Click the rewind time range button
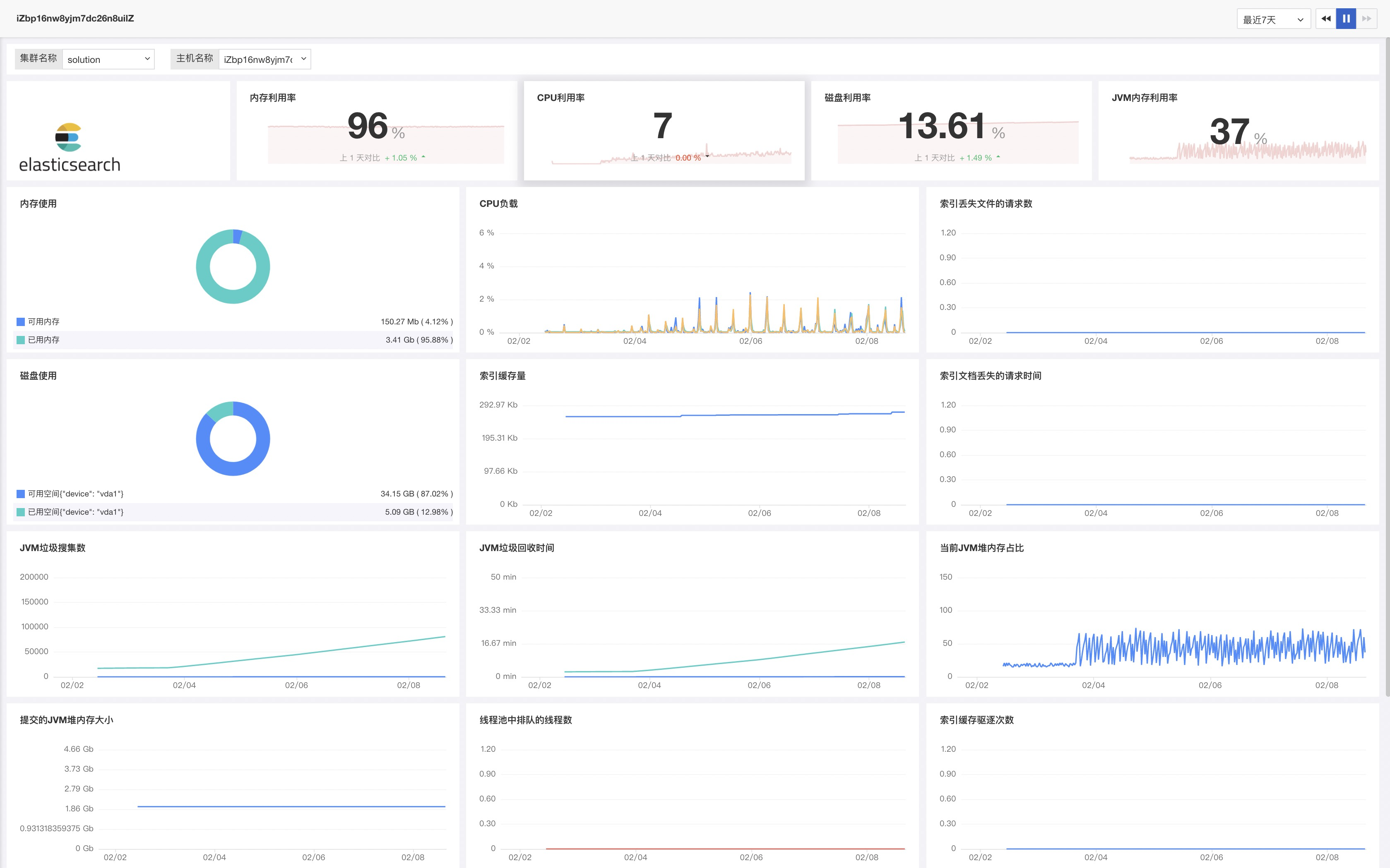 tap(1326, 19)
